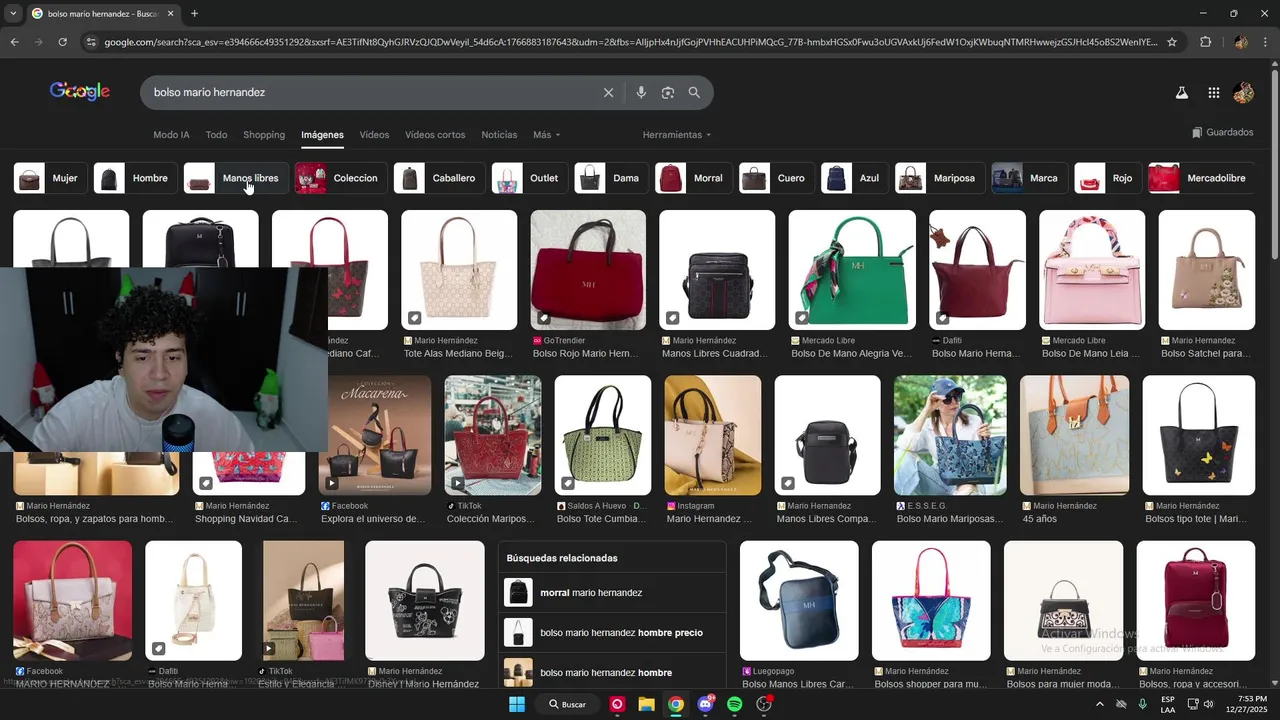Filter images by the Caballero chip
This screenshot has height=720, width=1280.
439,178
